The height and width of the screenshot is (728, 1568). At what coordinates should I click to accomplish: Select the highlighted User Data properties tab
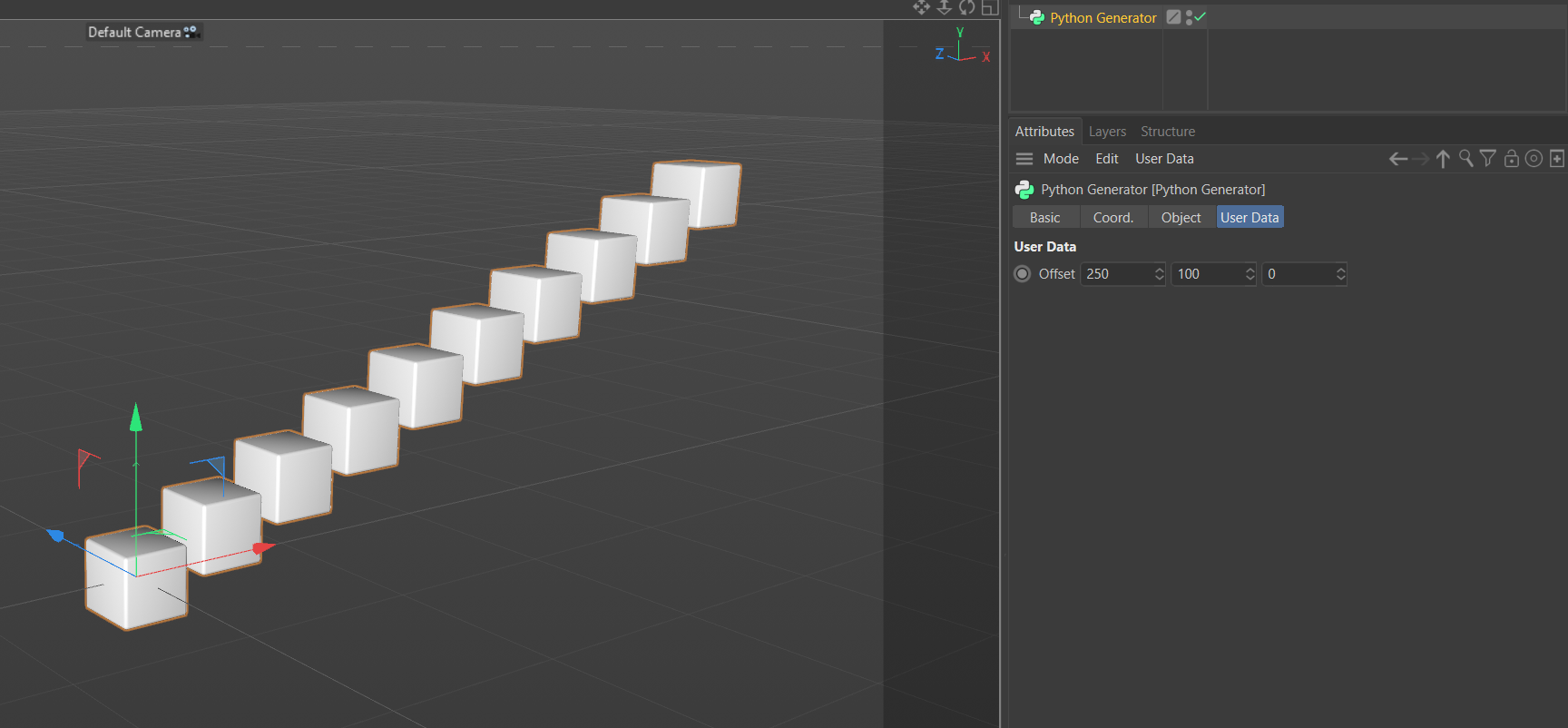1249,218
